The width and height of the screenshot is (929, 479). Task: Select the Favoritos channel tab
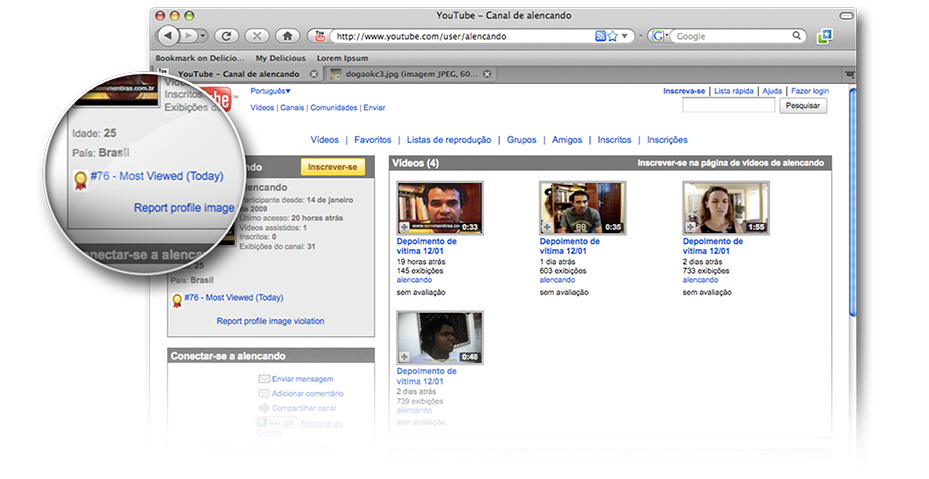(373, 140)
